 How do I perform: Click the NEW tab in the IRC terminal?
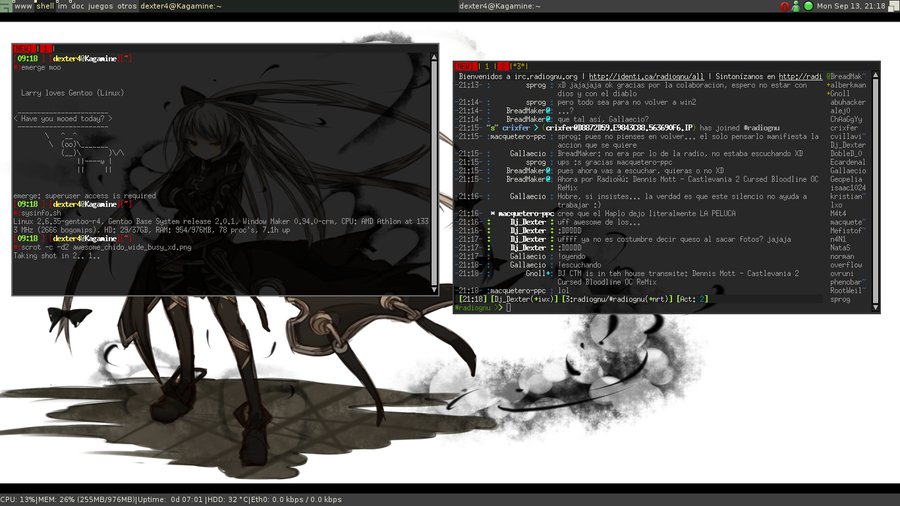(464, 67)
